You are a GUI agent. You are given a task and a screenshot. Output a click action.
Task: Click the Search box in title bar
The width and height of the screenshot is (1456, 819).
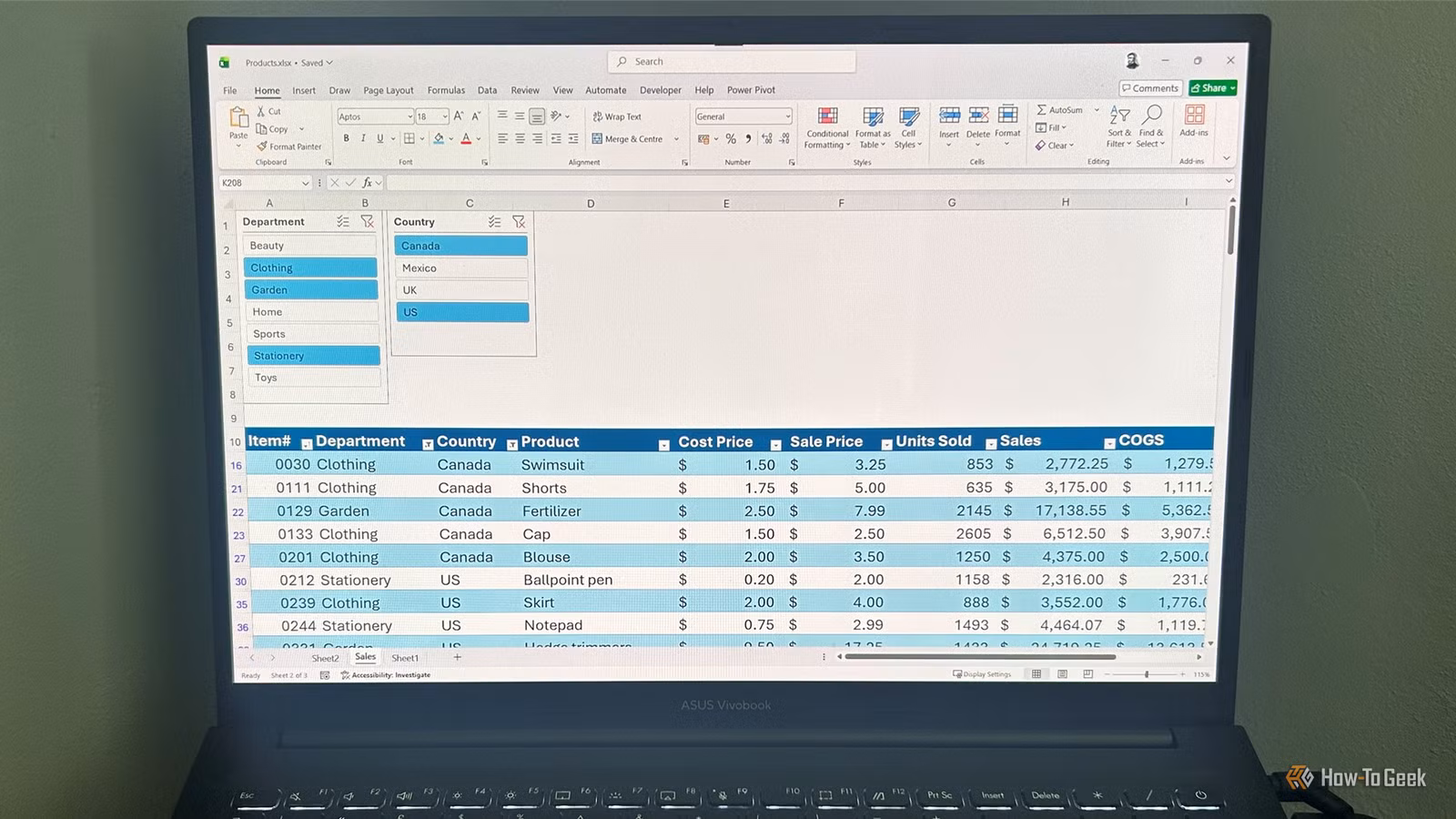click(732, 62)
